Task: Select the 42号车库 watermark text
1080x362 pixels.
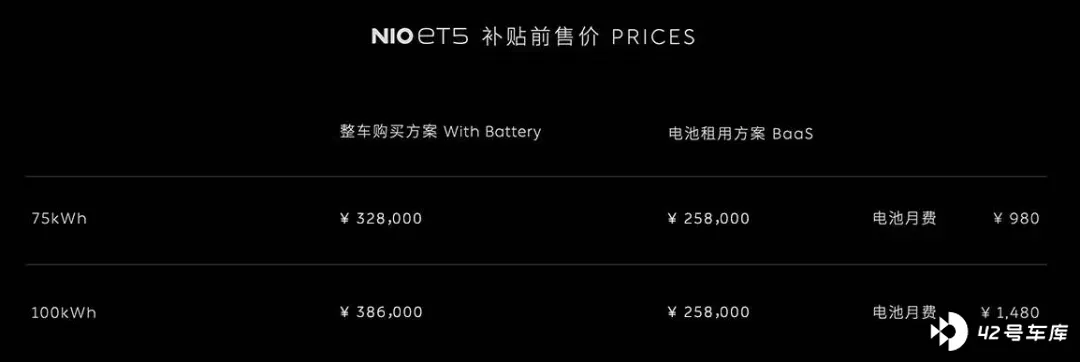Action: tap(1023, 334)
